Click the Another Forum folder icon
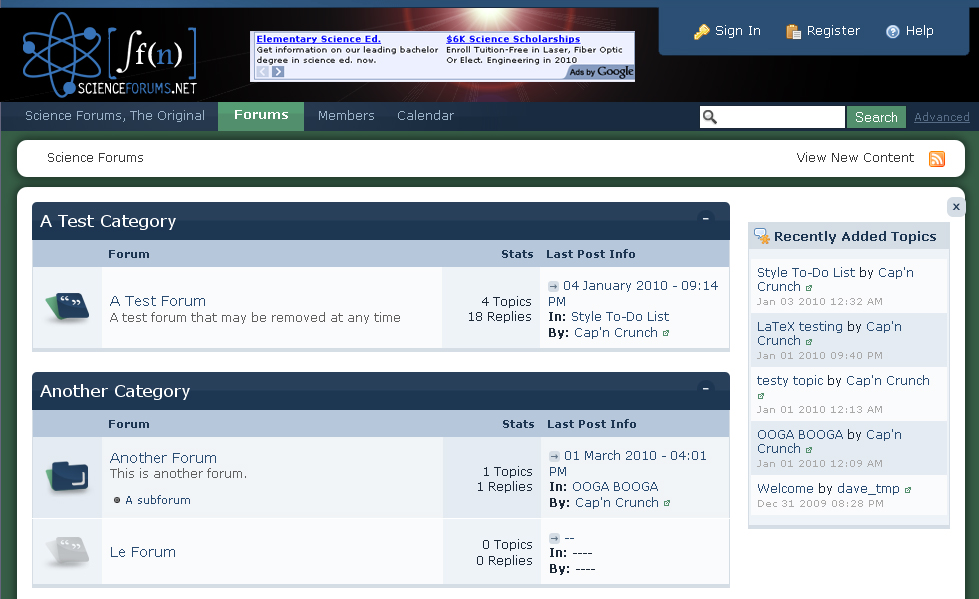This screenshot has height=599, width=979. pos(67,477)
